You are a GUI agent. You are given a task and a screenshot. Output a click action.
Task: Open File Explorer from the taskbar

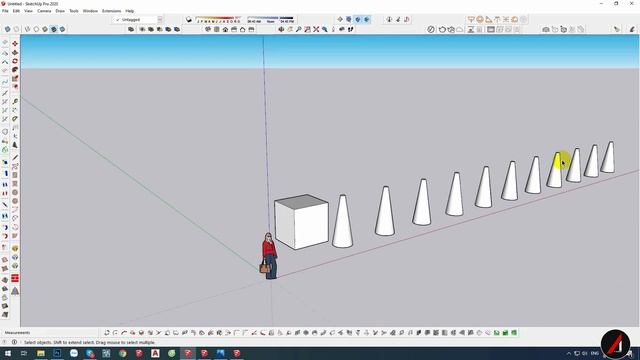41,353
